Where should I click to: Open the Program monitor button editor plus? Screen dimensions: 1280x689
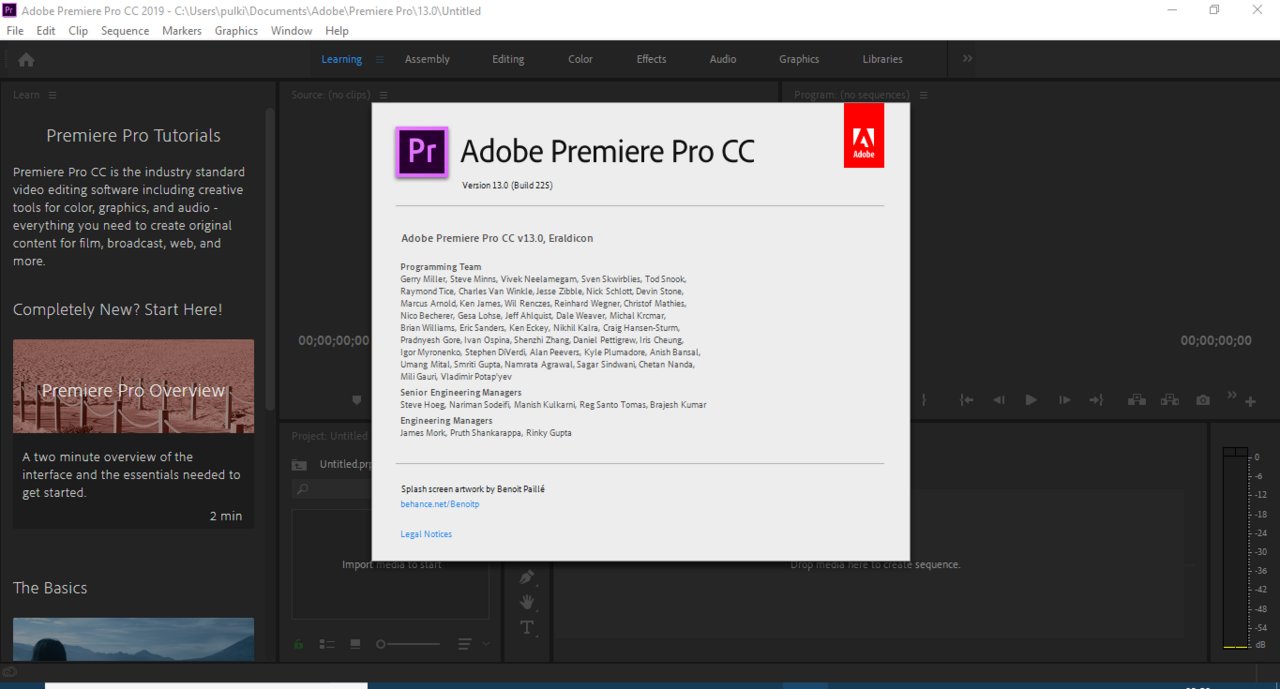[x=1250, y=402]
